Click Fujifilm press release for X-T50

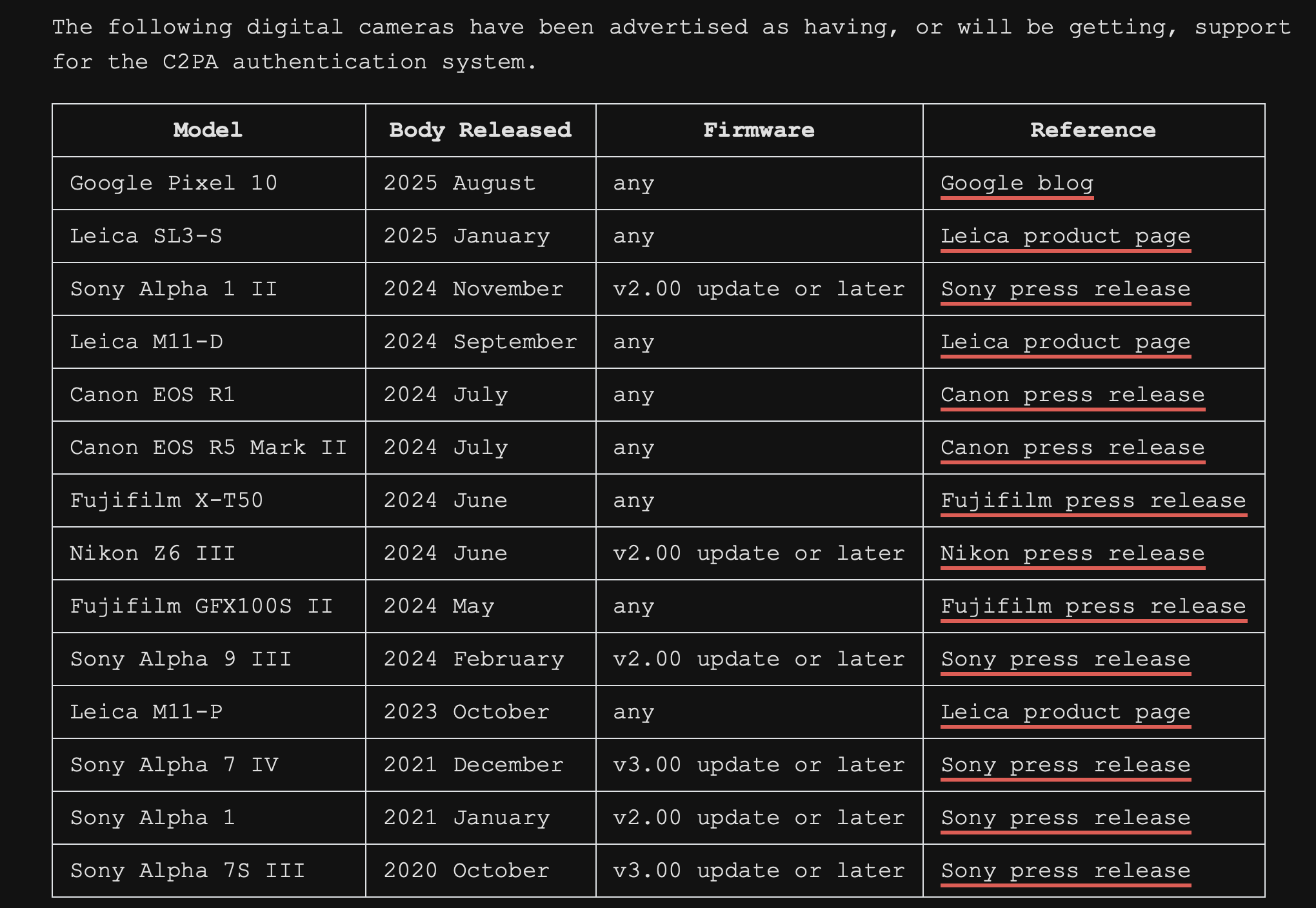point(1093,500)
